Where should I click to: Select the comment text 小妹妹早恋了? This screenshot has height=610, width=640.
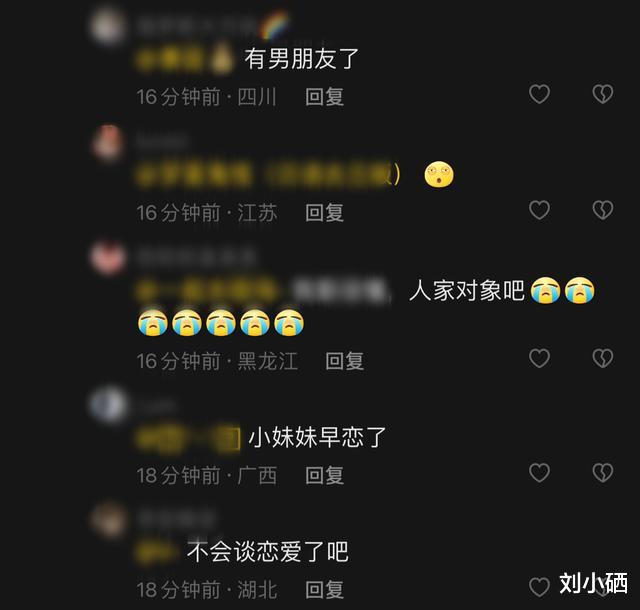pyautogui.click(x=317, y=437)
